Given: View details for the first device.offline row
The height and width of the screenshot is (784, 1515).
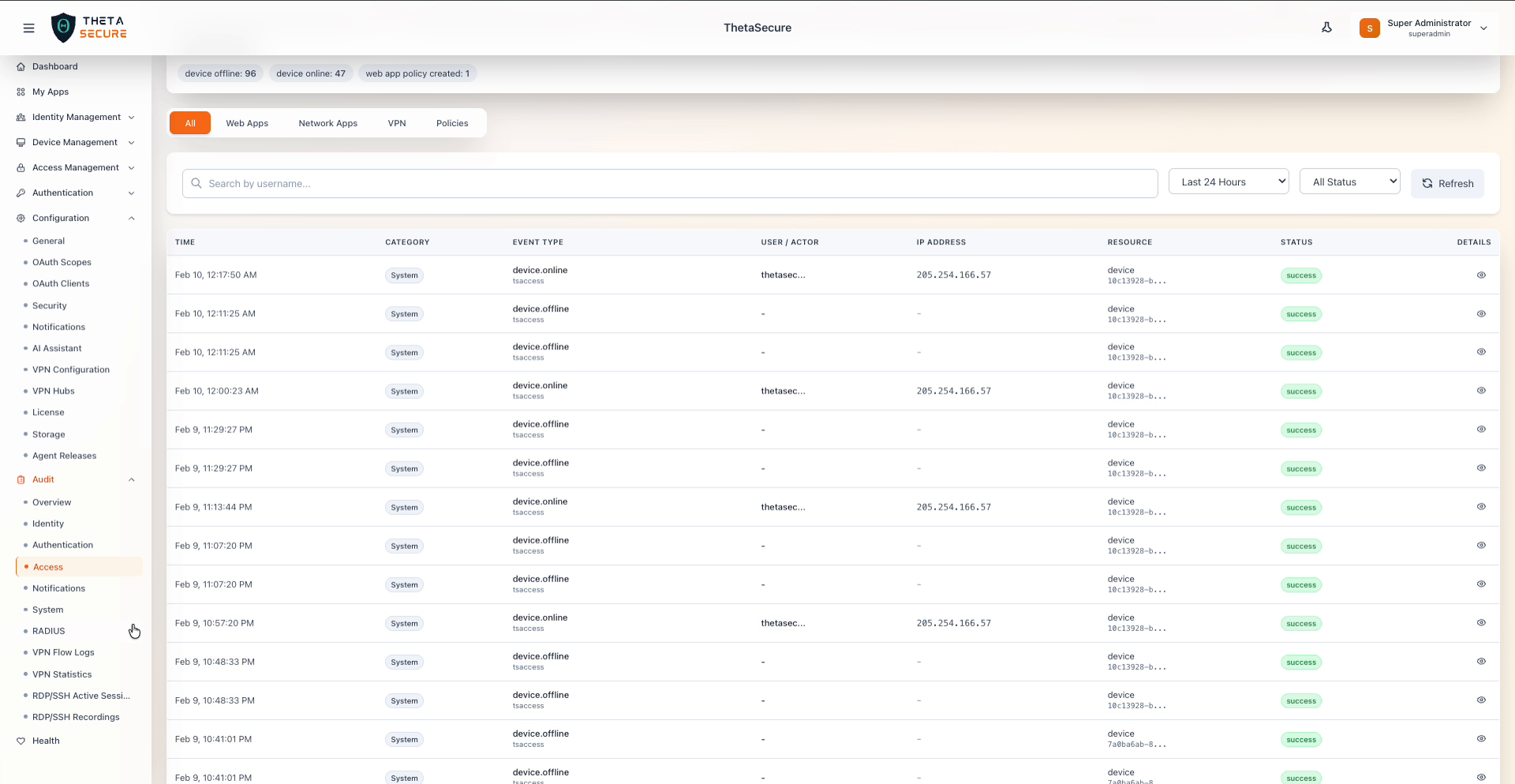Looking at the screenshot, I should 1481,314.
